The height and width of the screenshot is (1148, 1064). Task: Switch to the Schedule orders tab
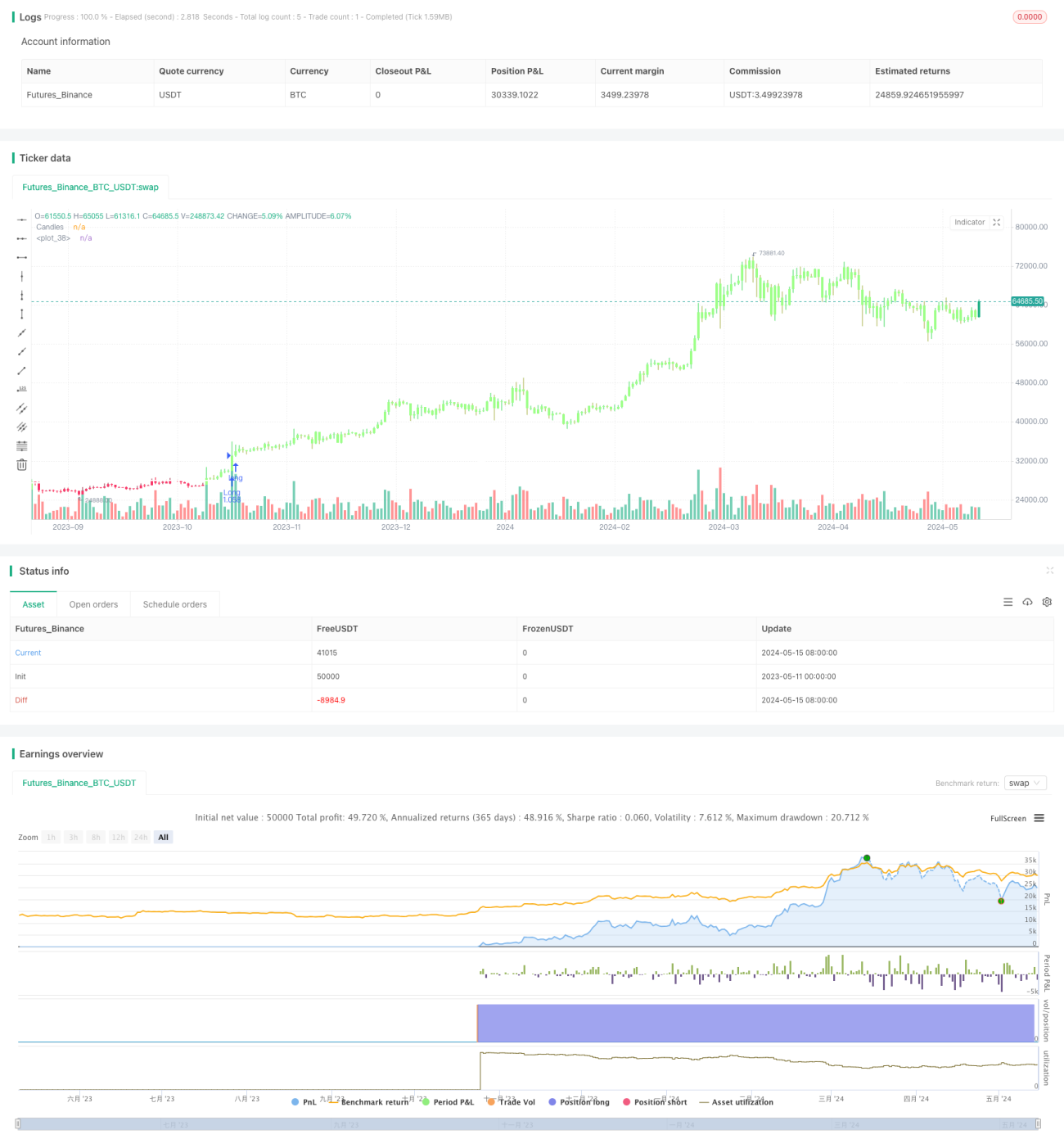pos(175,604)
